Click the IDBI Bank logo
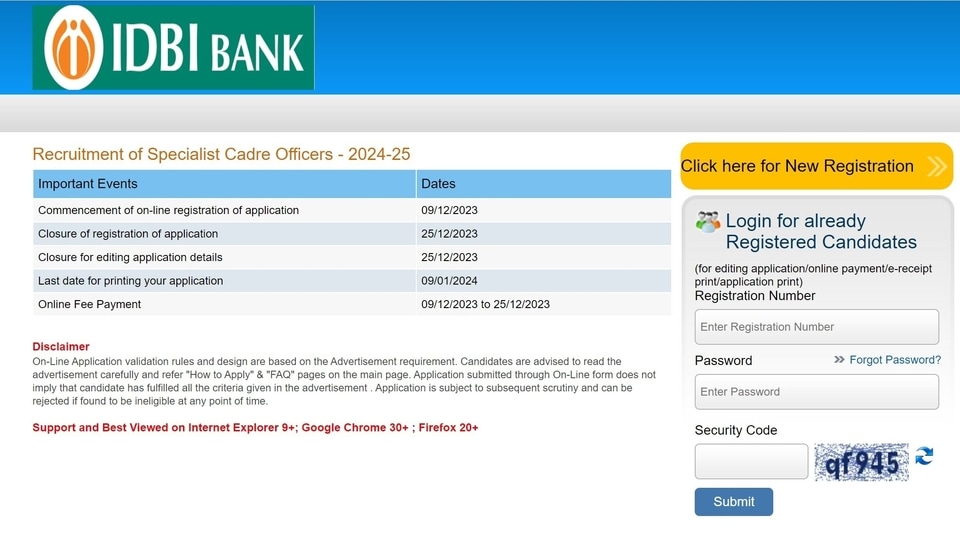The image size is (960, 540). point(173,48)
